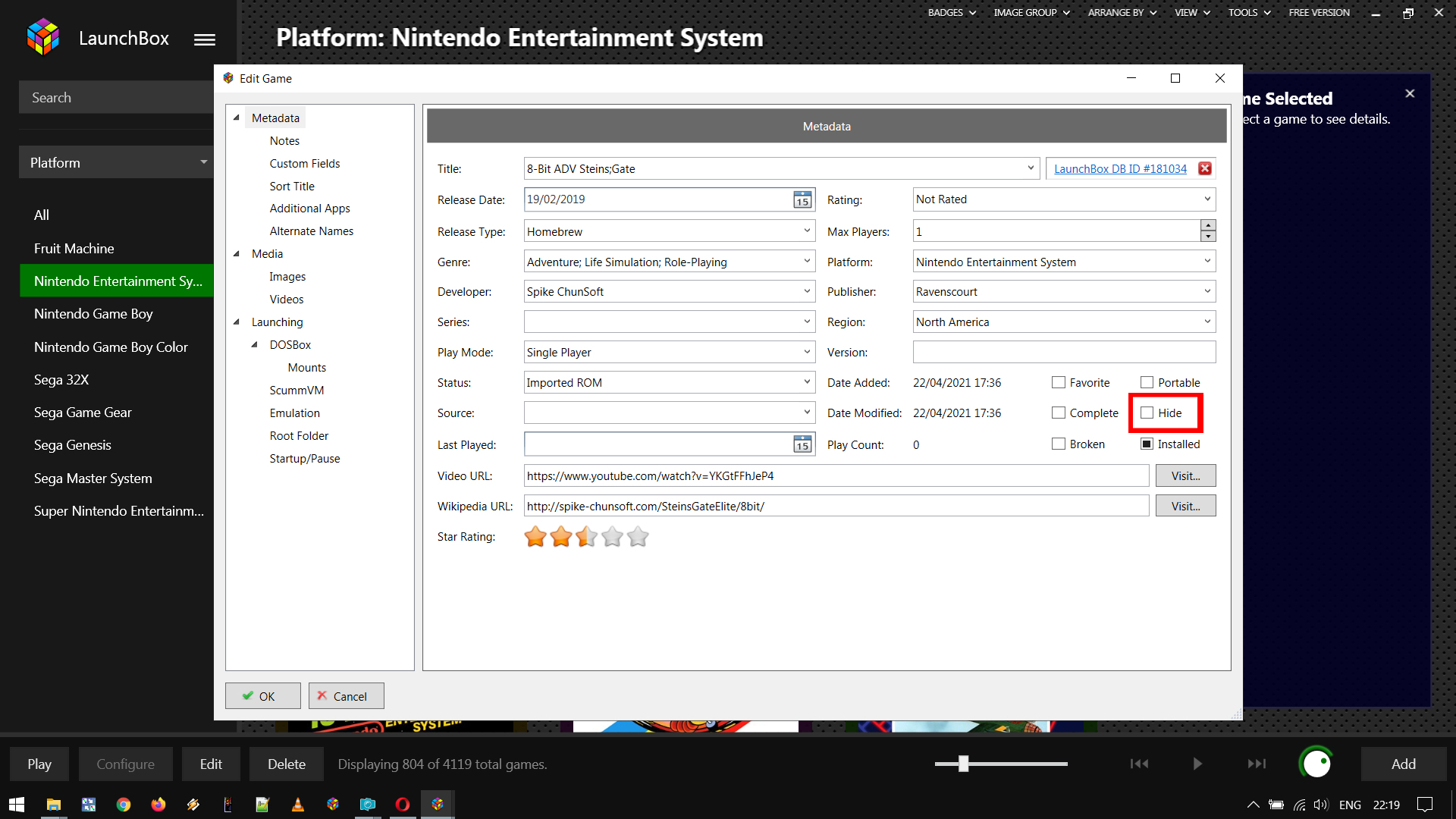Collapse the DOSBox tree node
This screenshot has height=819, width=1456.
254,344
